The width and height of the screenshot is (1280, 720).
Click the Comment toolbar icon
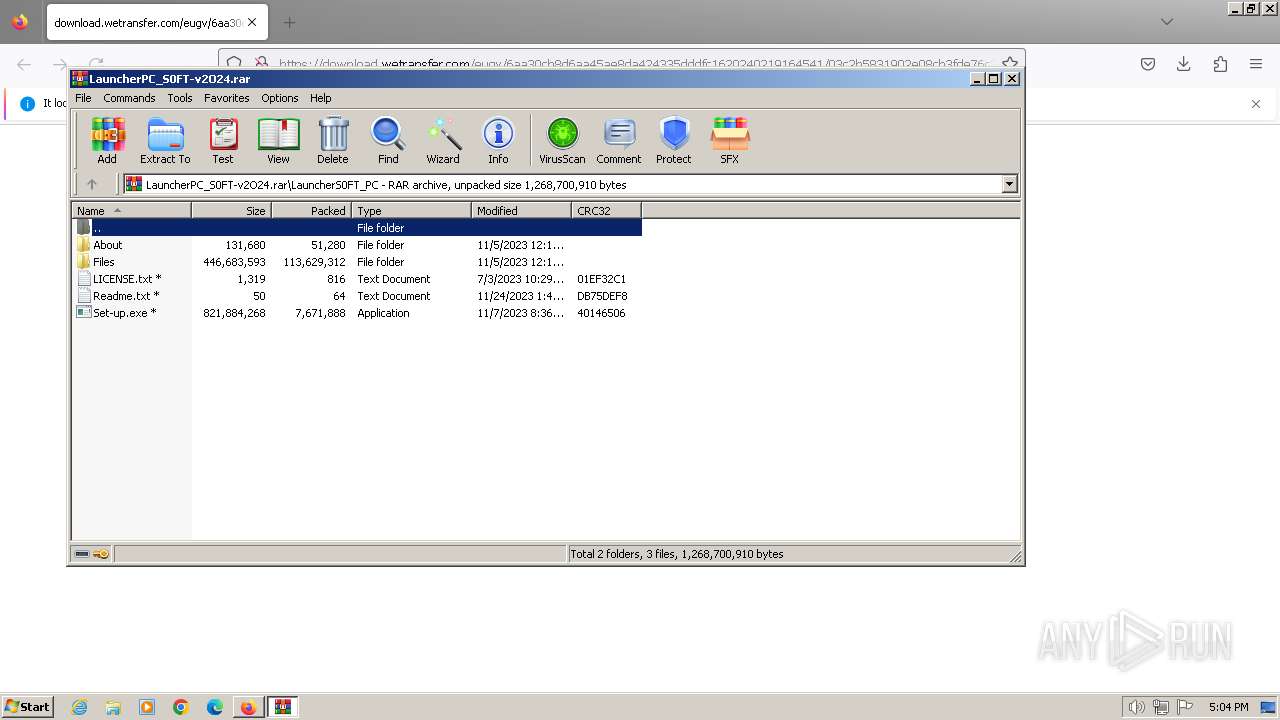(x=619, y=140)
